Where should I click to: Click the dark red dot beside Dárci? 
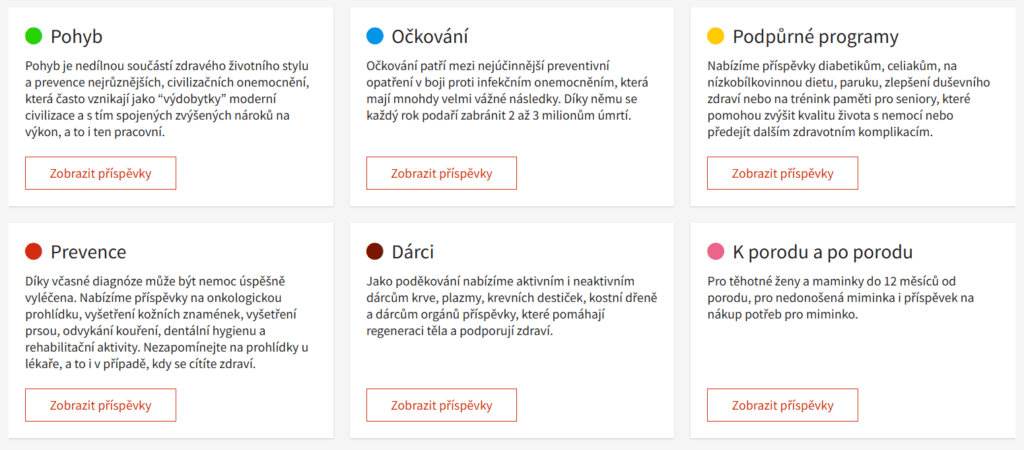375,251
